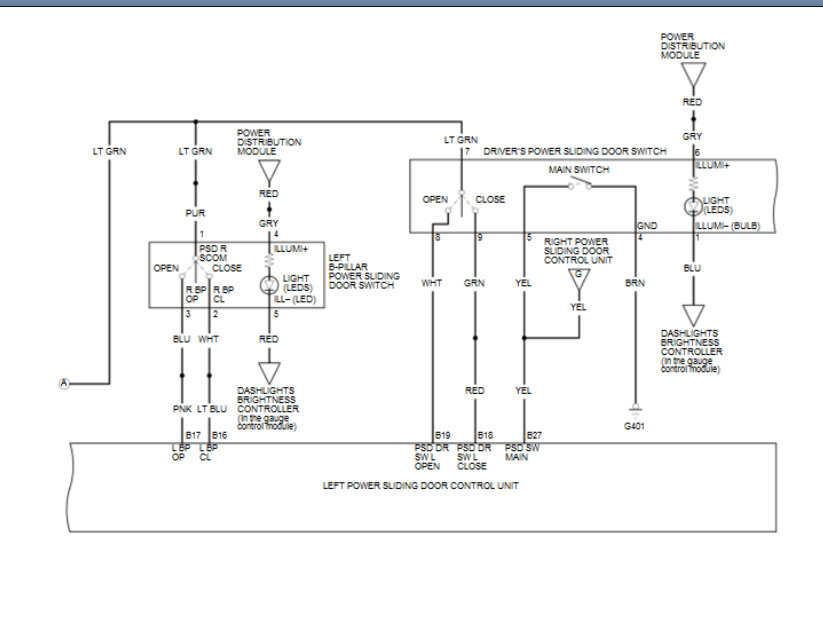Click the ILLUMI+ resistor zigzag symbol
The width and height of the screenshot is (823, 639).
pyautogui.click(x=692, y=183)
